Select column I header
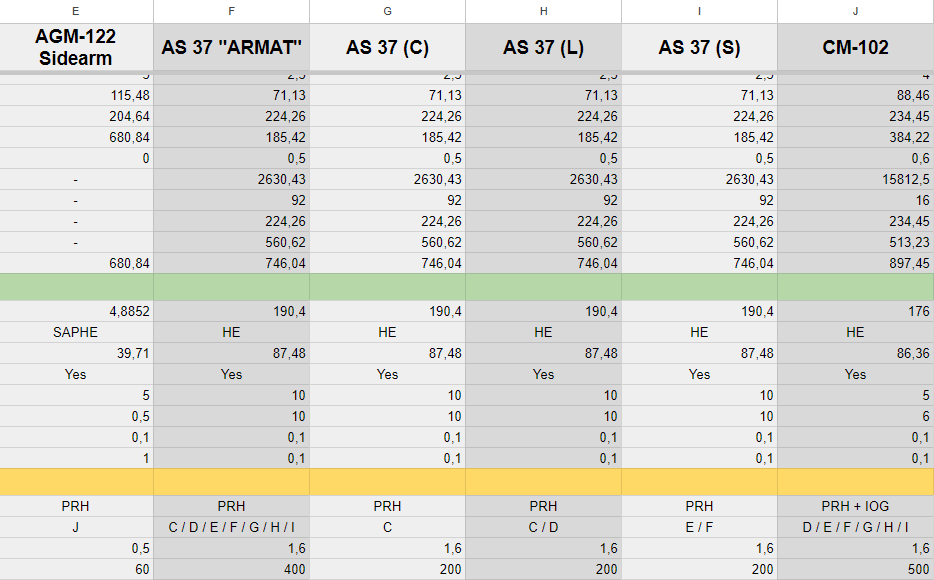Screen dimensions: 934x580 tap(699, 11)
